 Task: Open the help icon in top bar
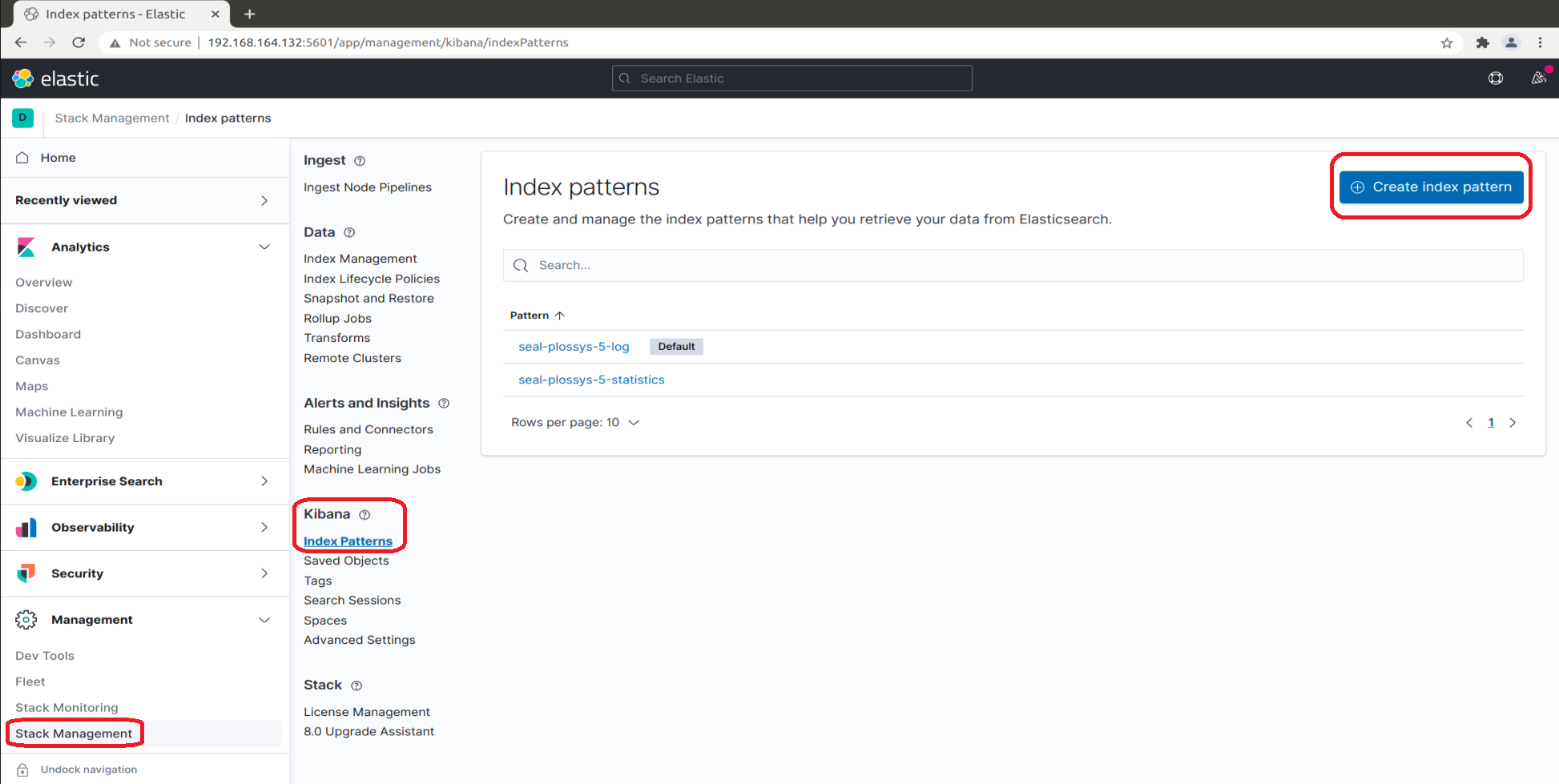coord(1495,78)
